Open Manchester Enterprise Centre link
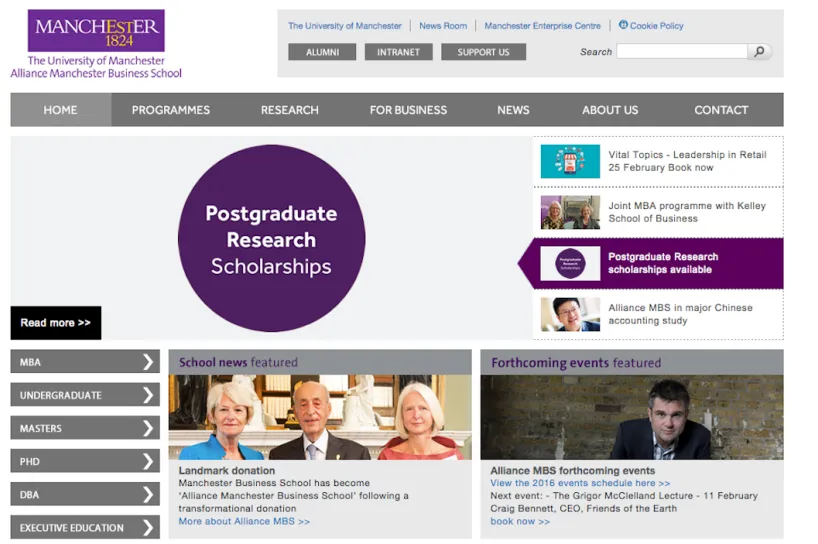The image size is (818, 544). [x=543, y=26]
